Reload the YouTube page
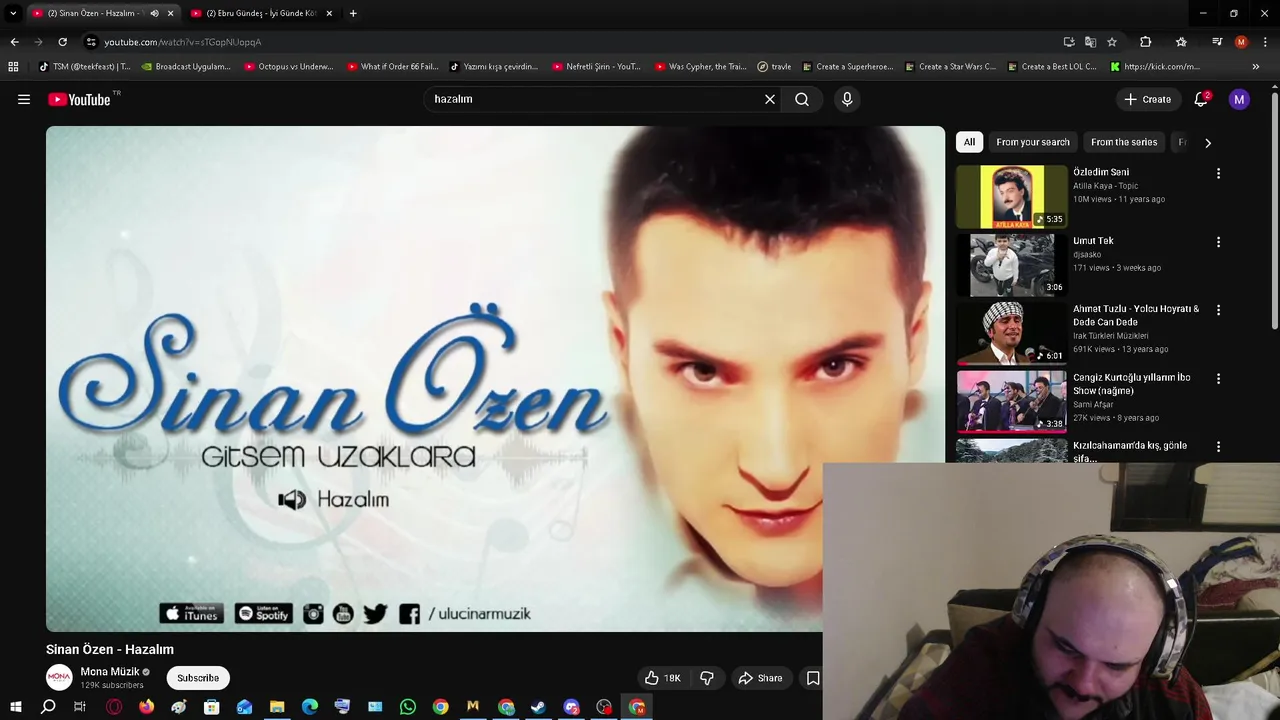Image resolution: width=1280 pixels, height=720 pixels. (x=62, y=42)
